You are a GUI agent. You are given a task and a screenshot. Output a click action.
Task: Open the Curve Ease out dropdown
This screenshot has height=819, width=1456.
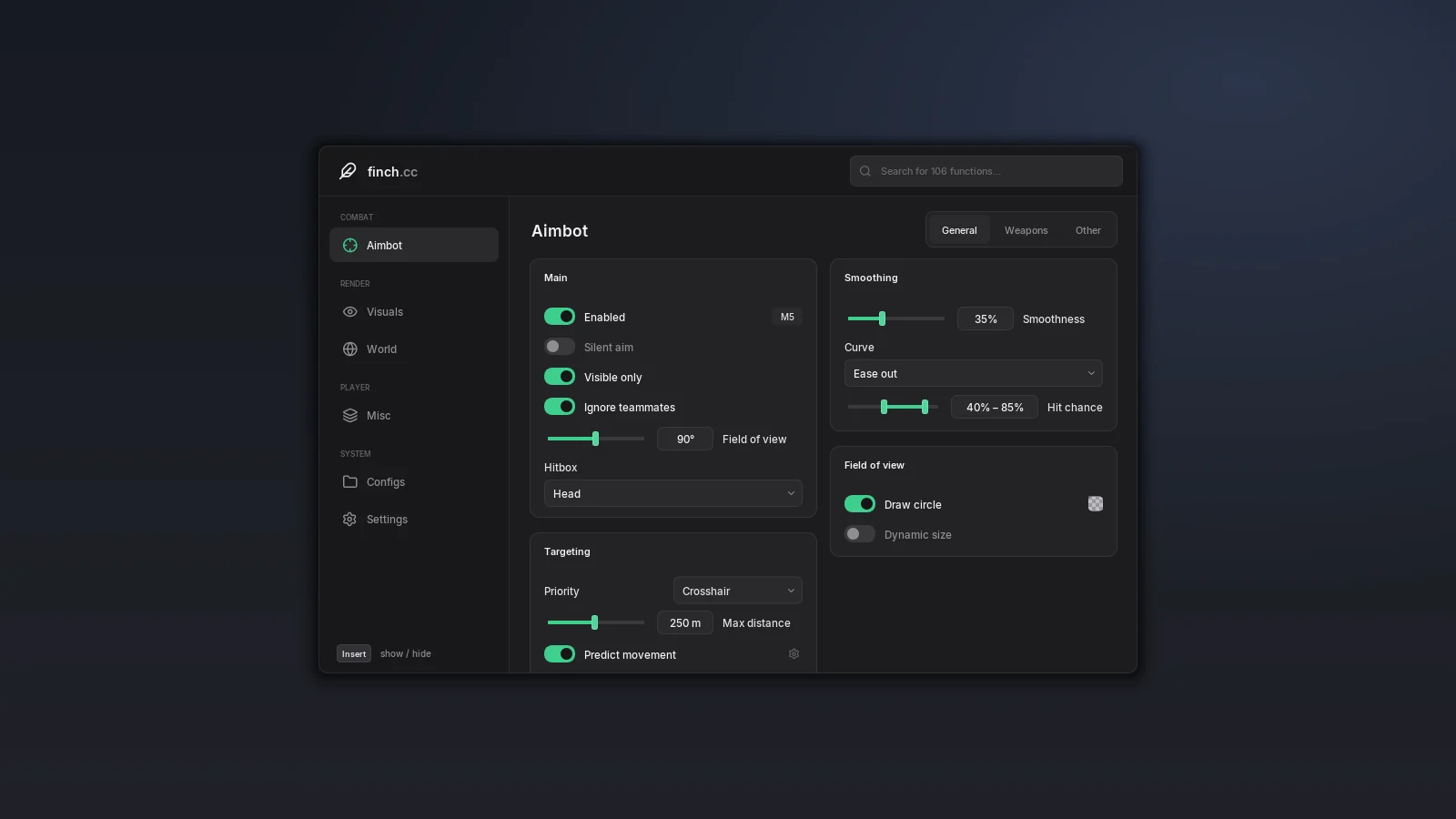coord(974,373)
